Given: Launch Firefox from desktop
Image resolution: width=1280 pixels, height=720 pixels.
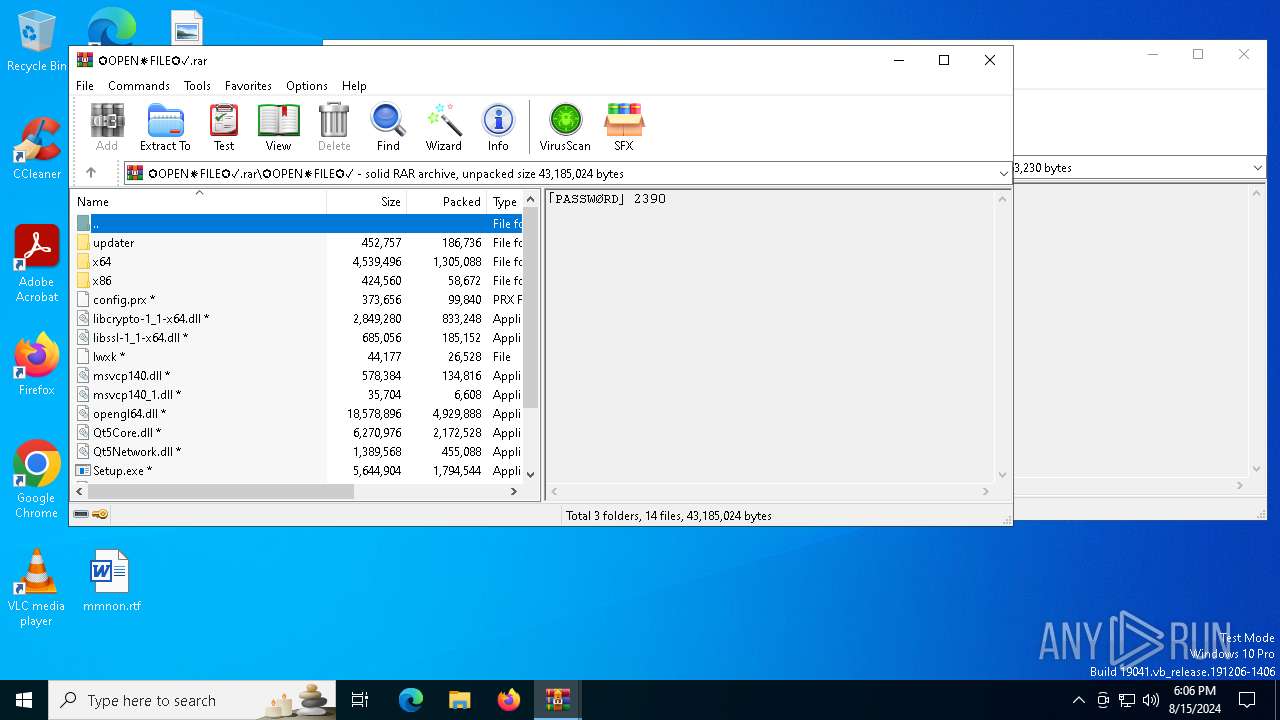Looking at the screenshot, I should coord(37,364).
